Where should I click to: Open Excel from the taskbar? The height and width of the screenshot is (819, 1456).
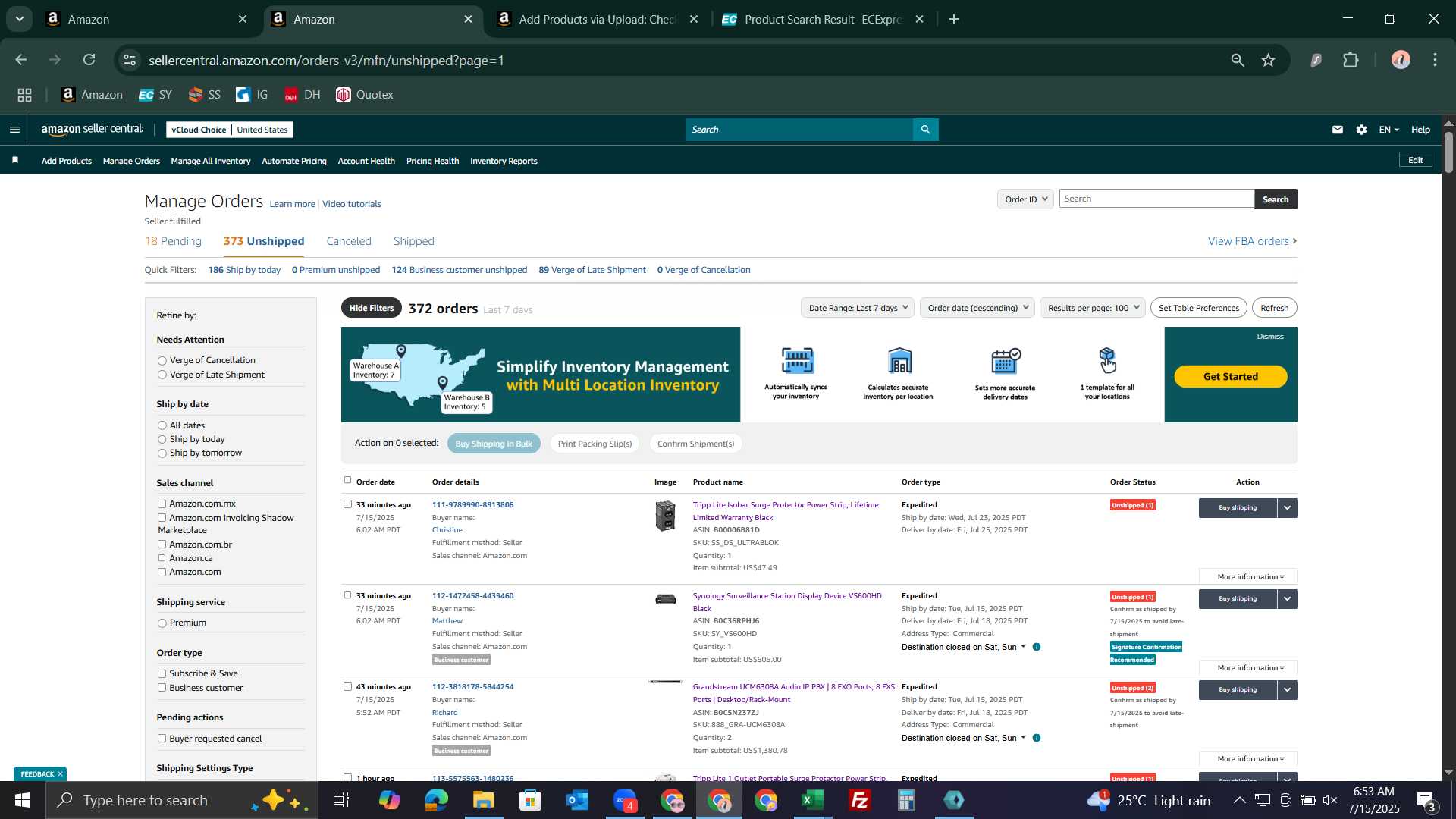tap(813, 800)
